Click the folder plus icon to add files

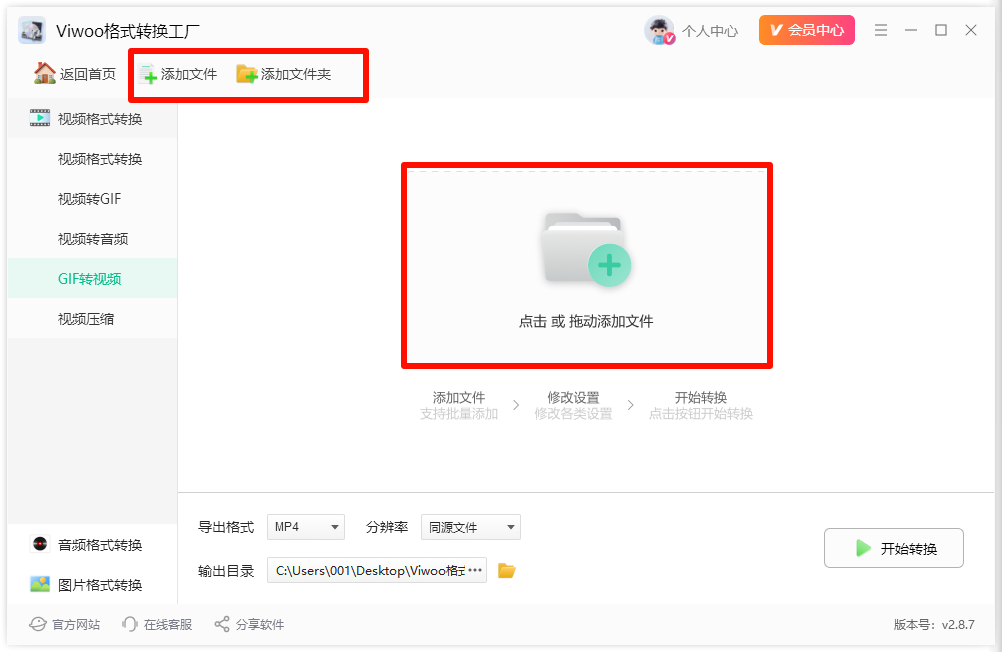coord(586,249)
